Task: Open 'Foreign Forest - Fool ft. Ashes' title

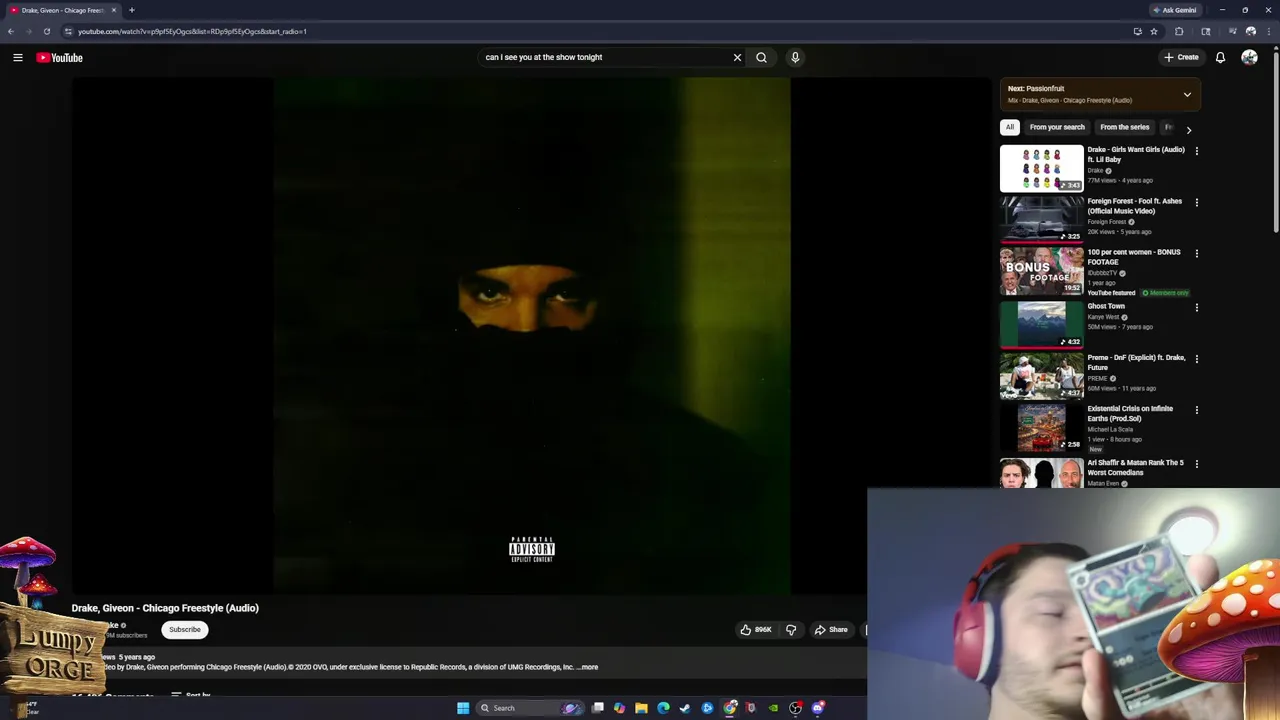Action: coord(1134,206)
